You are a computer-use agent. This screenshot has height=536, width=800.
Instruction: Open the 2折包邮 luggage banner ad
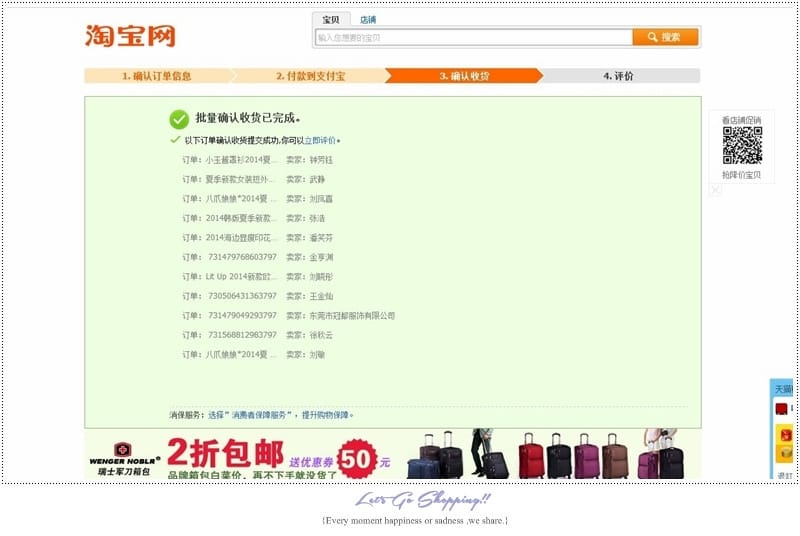(393, 454)
